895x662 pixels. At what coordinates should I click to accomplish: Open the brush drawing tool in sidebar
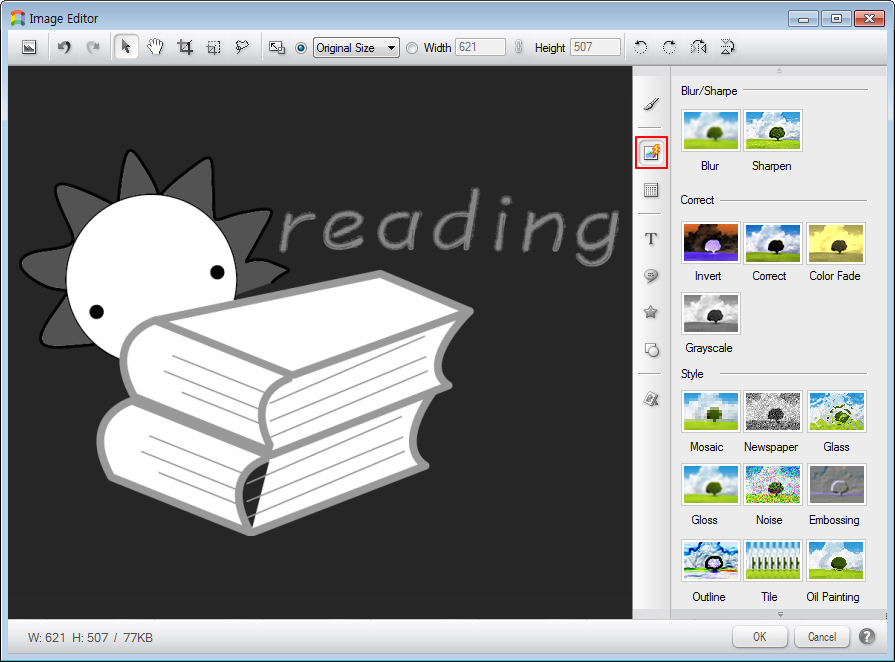(x=651, y=104)
